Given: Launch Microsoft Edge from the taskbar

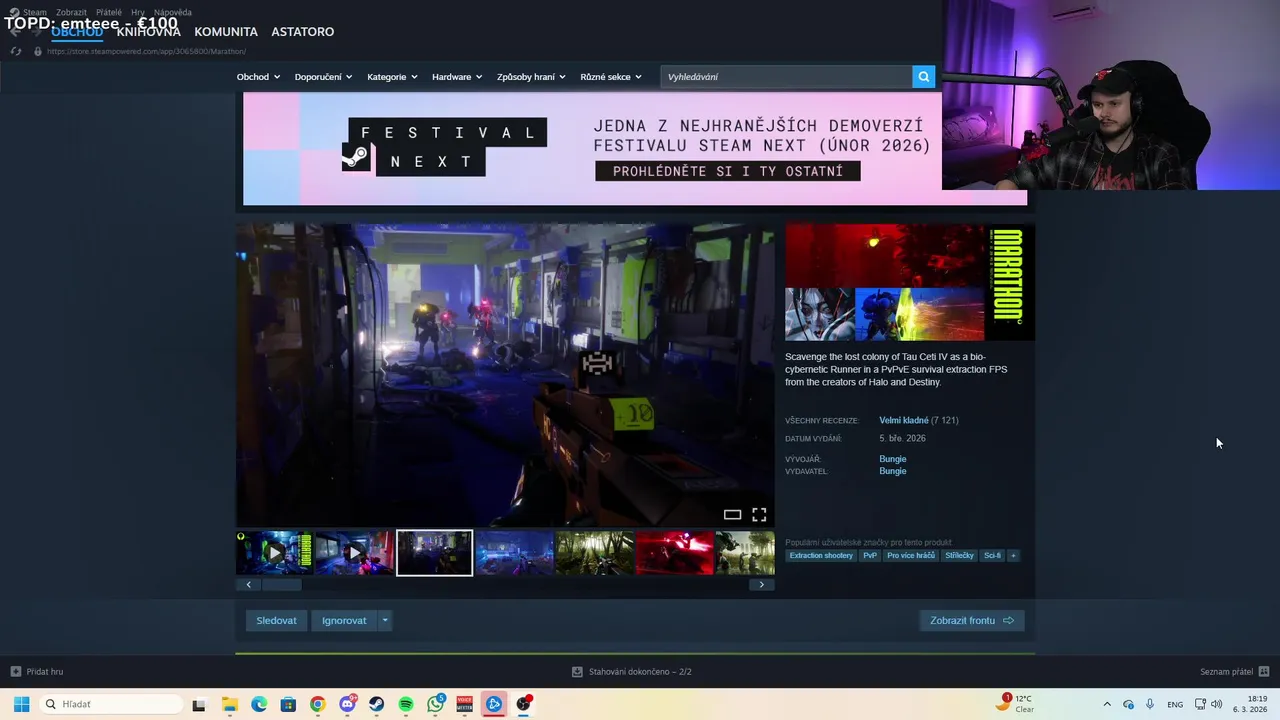Looking at the screenshot, I should point(259,704).
